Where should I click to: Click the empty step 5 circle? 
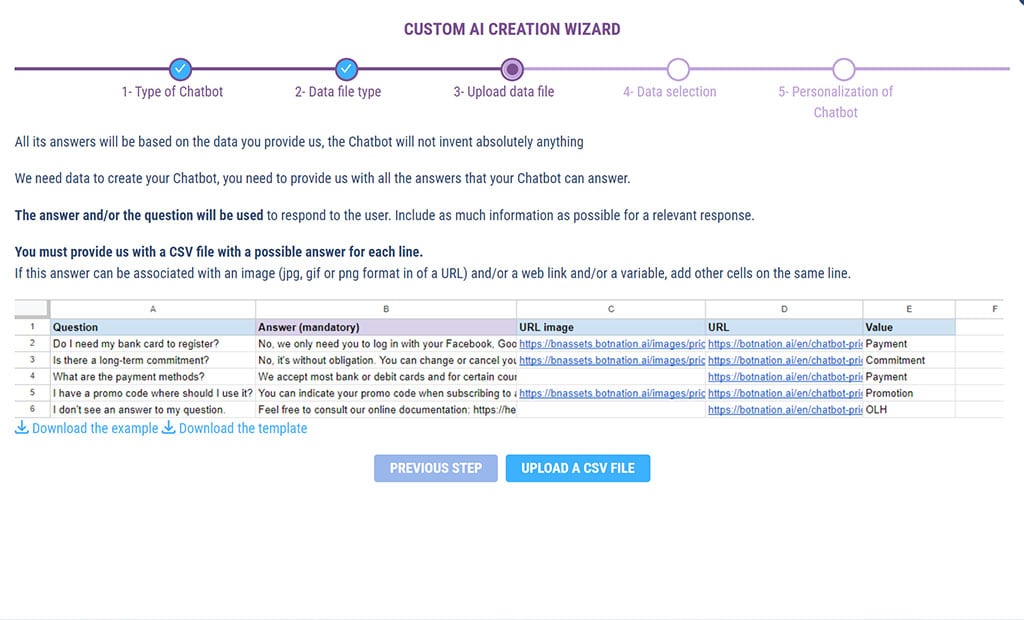844,69
